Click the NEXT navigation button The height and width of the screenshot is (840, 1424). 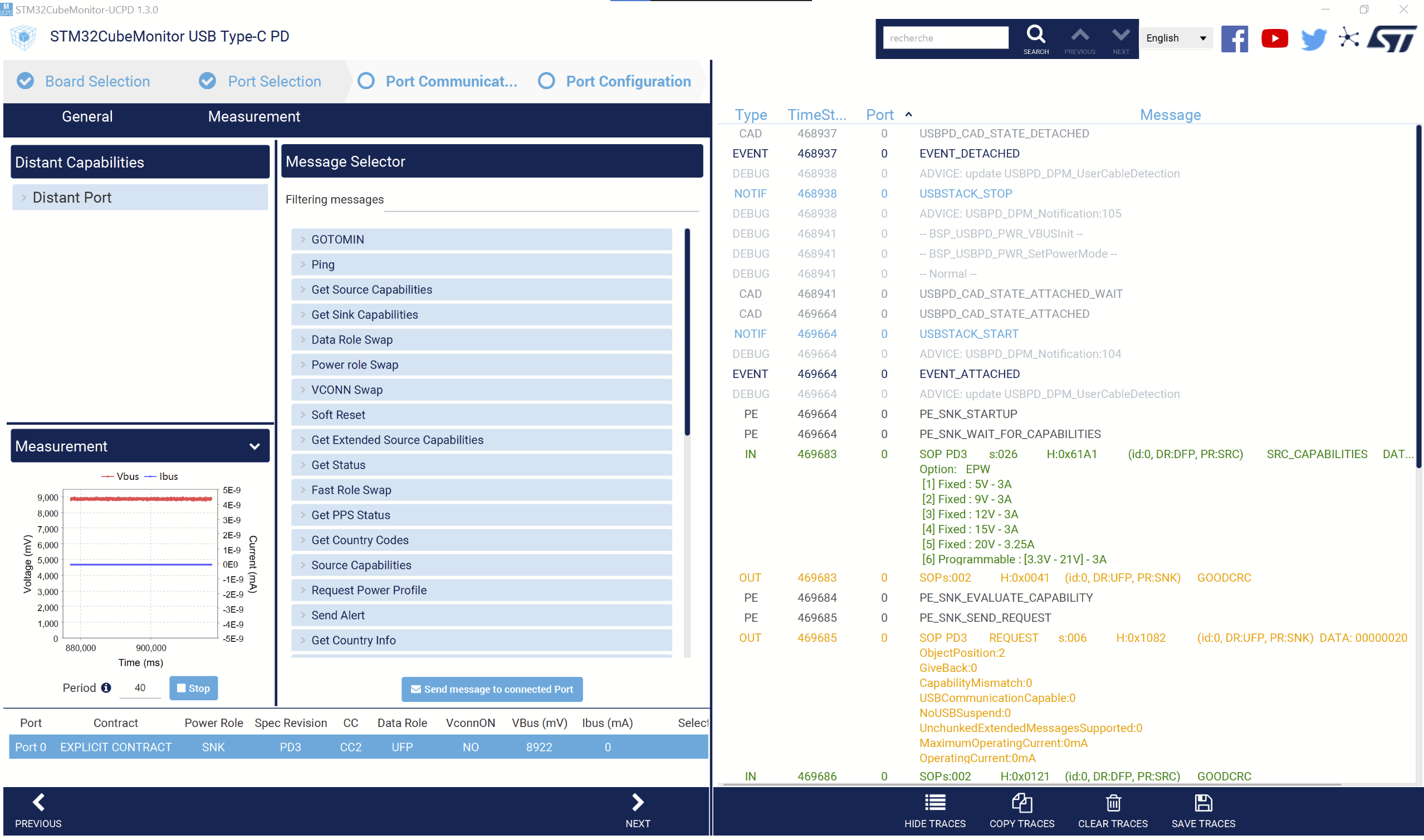coord(638,809)
